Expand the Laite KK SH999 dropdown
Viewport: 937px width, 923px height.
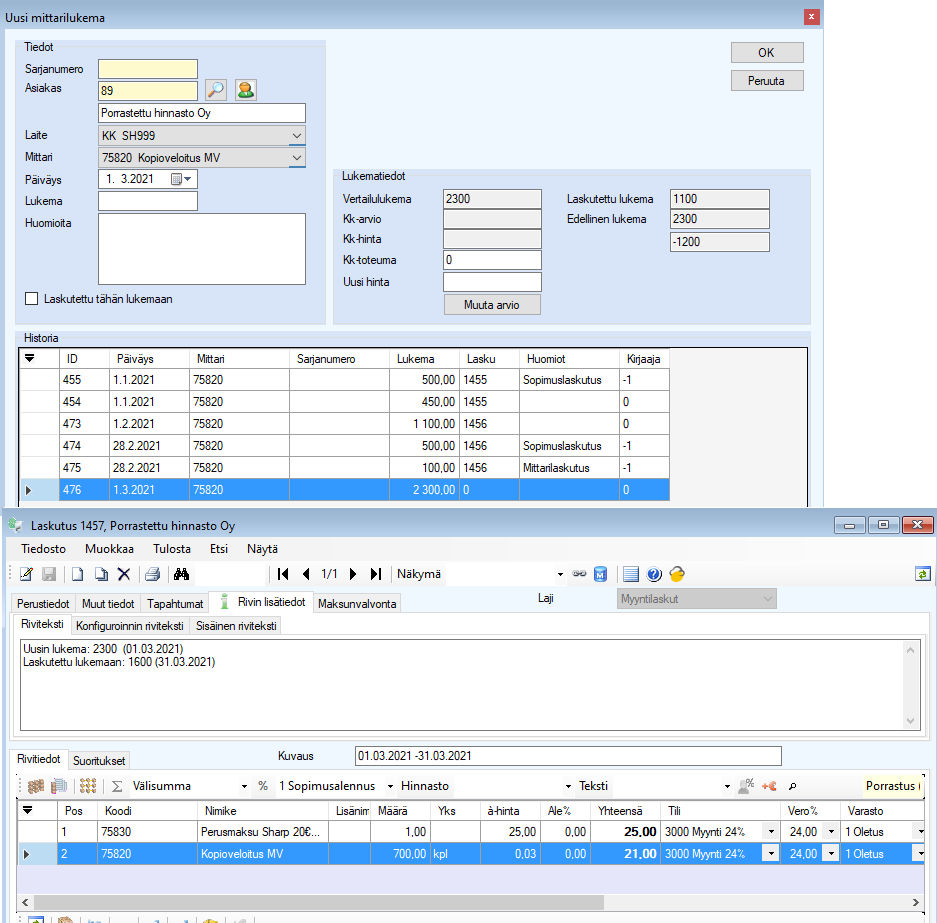pyautogui.click(x=296, y=136)
